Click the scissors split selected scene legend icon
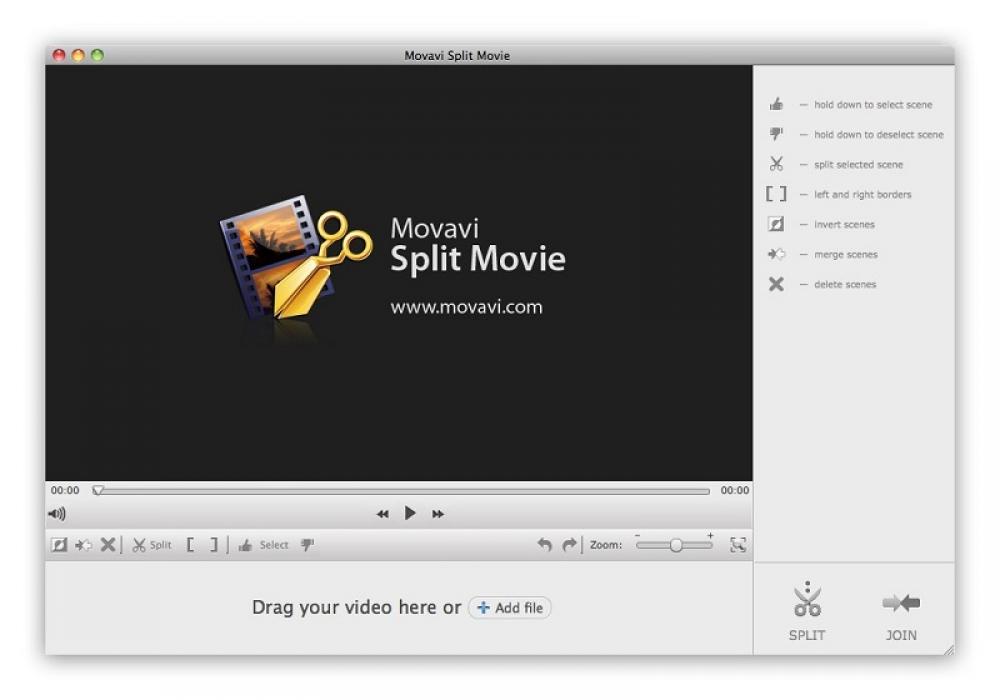1000x700 pixels. click(776, 164)
